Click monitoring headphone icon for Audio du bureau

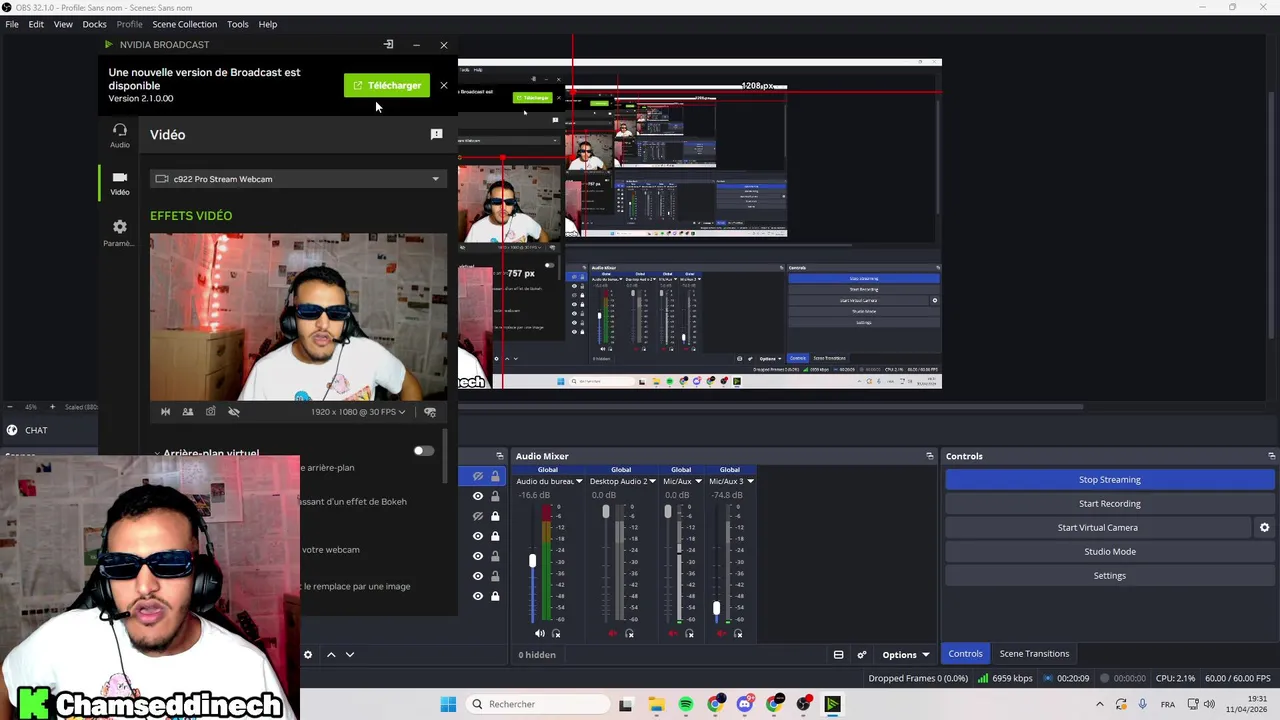coord(556,633)
